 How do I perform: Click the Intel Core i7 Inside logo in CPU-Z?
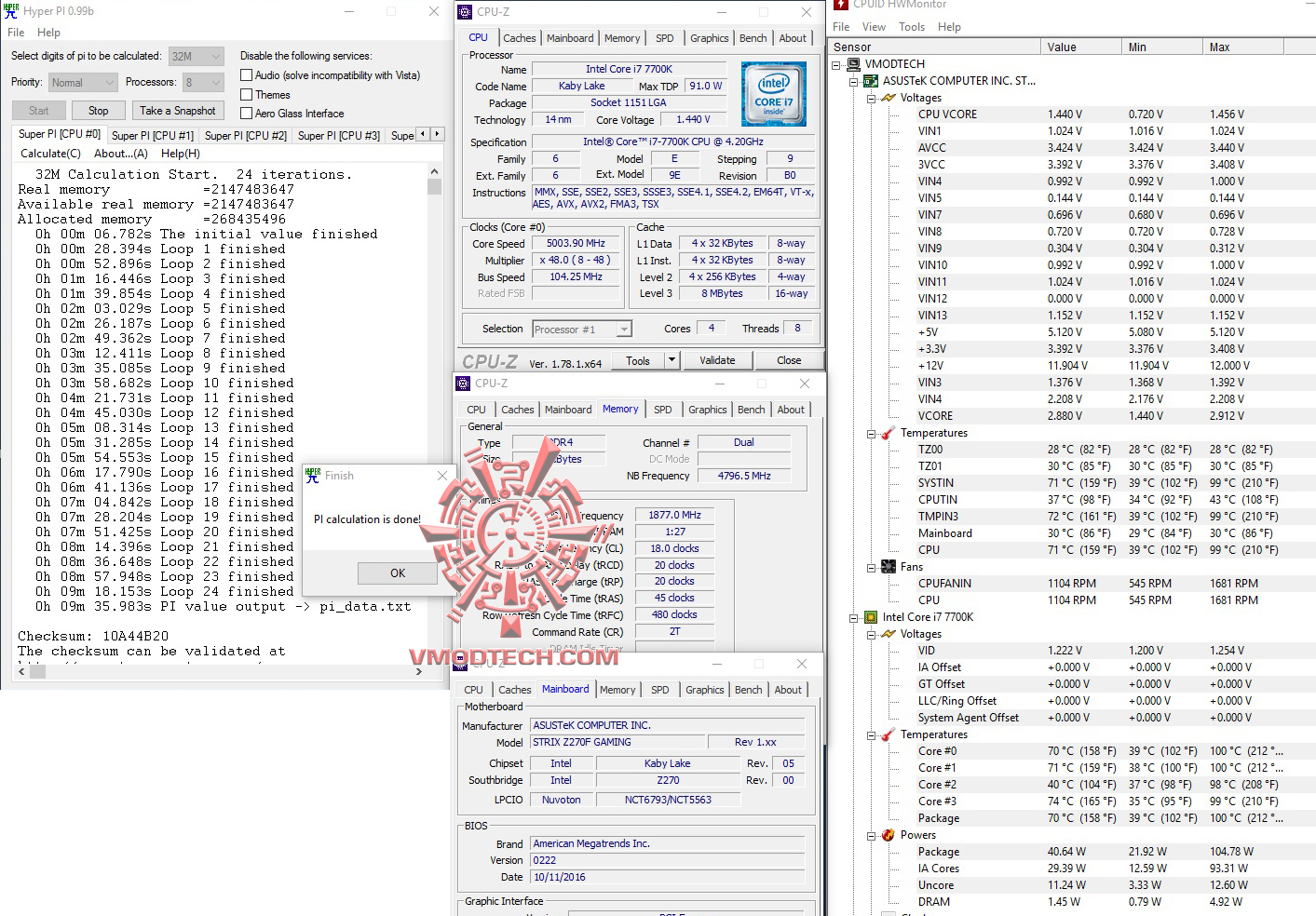(774, 93)
